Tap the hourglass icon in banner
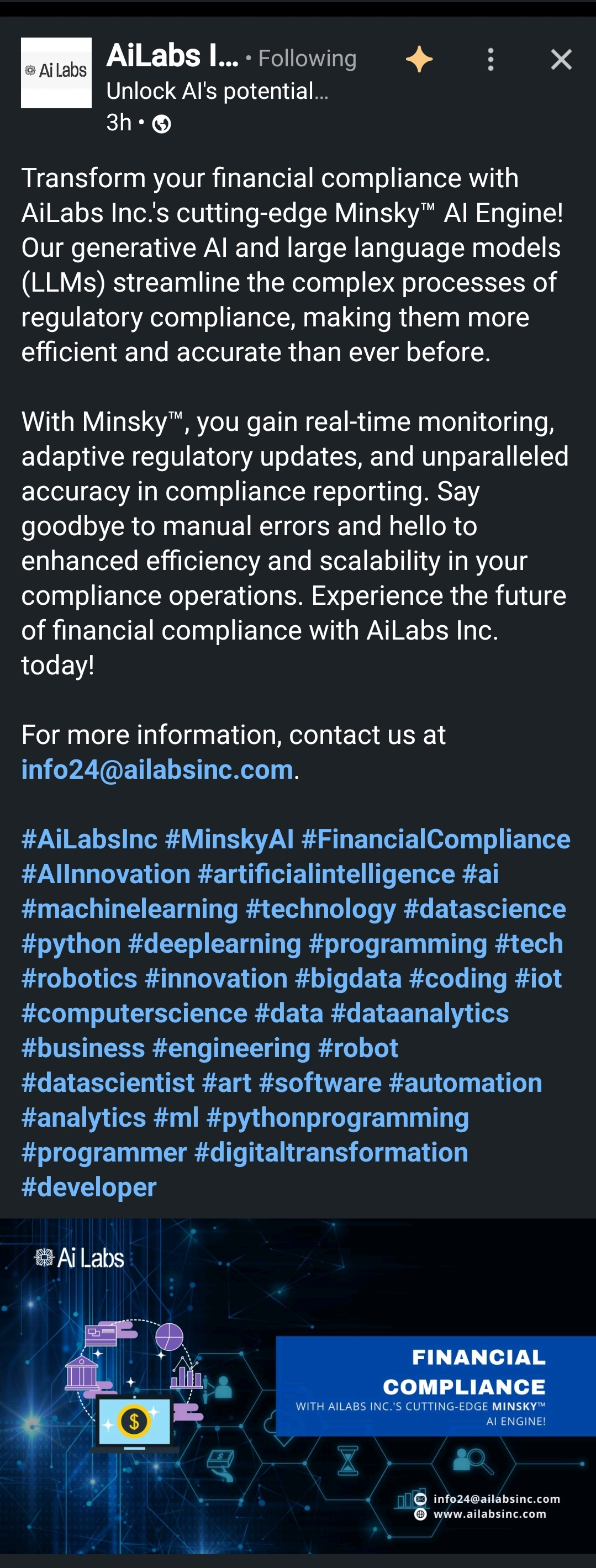 click(347, 1460)
